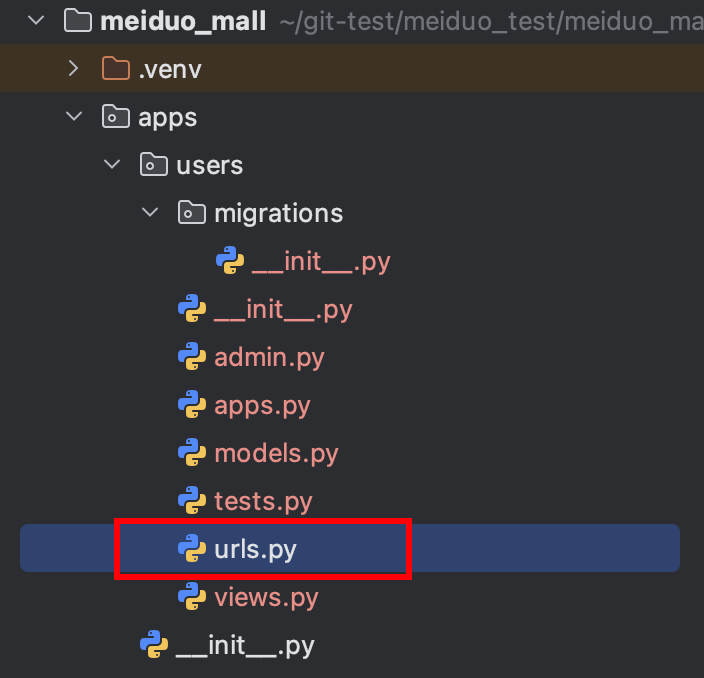Click the Python icon beside views.py
This screenshot has height=678, width=704.
click(192, 598)
